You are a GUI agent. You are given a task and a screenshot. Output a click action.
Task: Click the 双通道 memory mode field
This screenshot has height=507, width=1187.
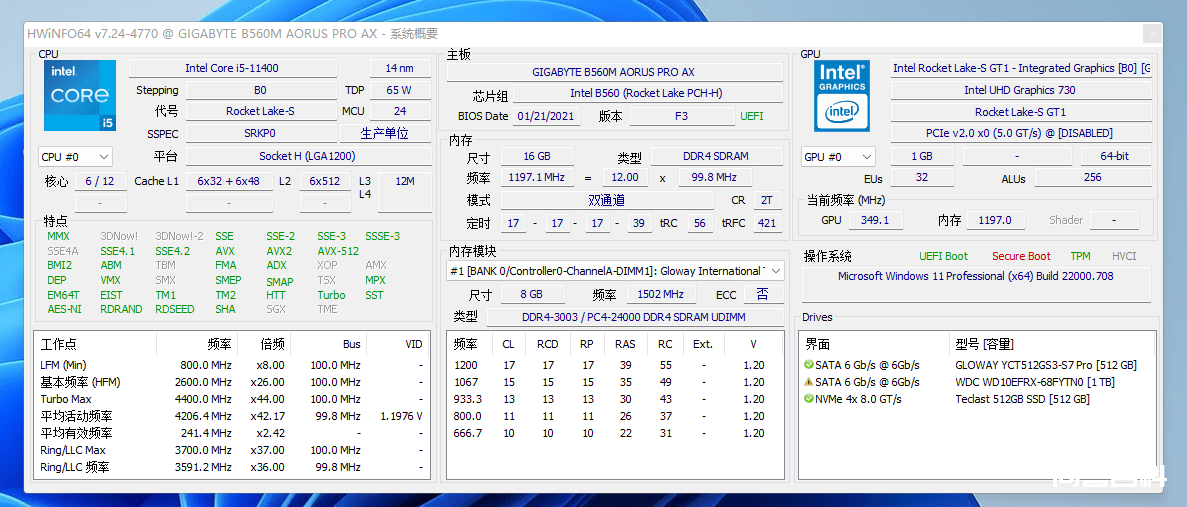(606, 201)
